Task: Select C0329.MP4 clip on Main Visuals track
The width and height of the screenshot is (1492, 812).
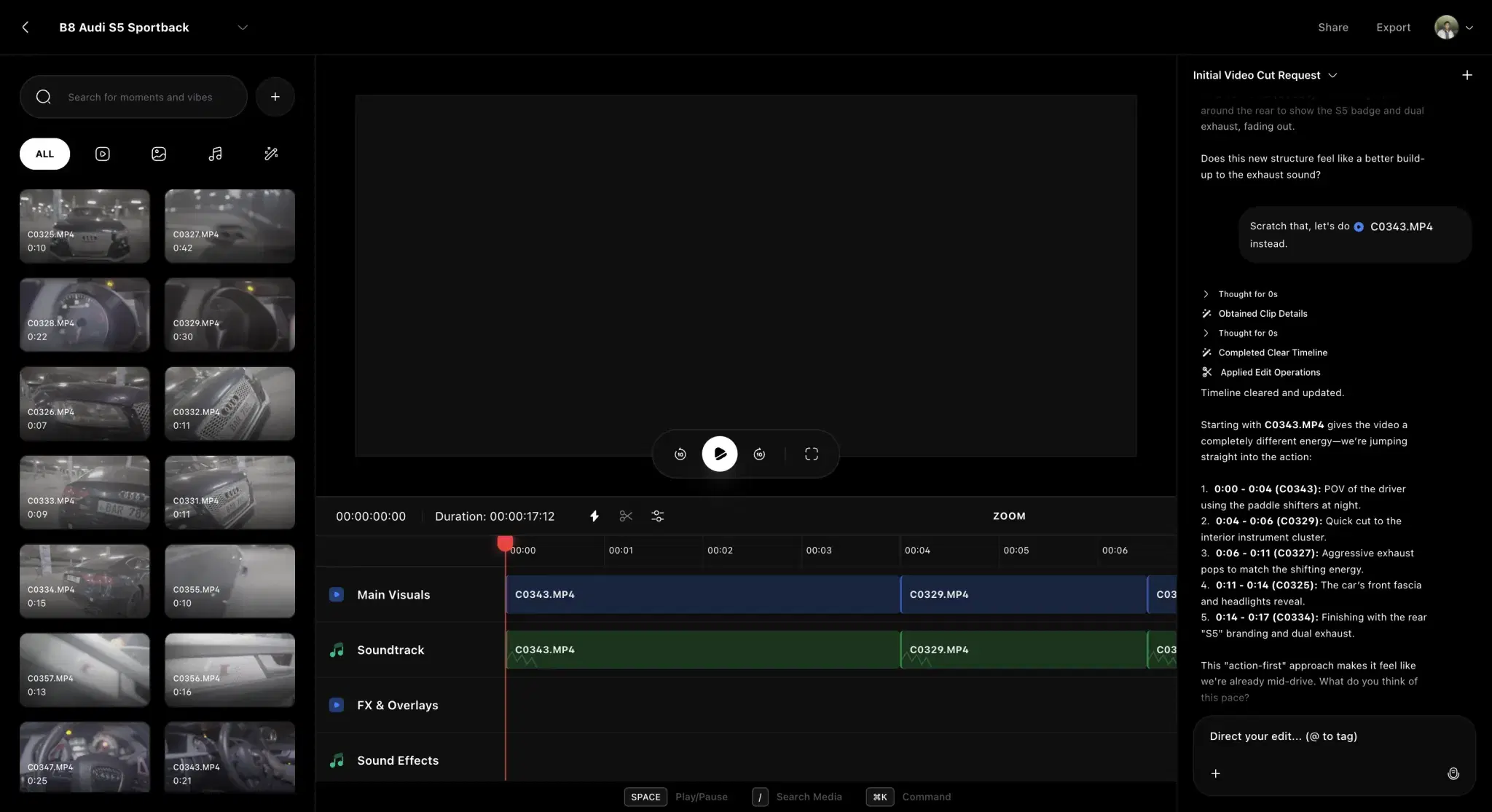Action: click(x=1023, y=594)
